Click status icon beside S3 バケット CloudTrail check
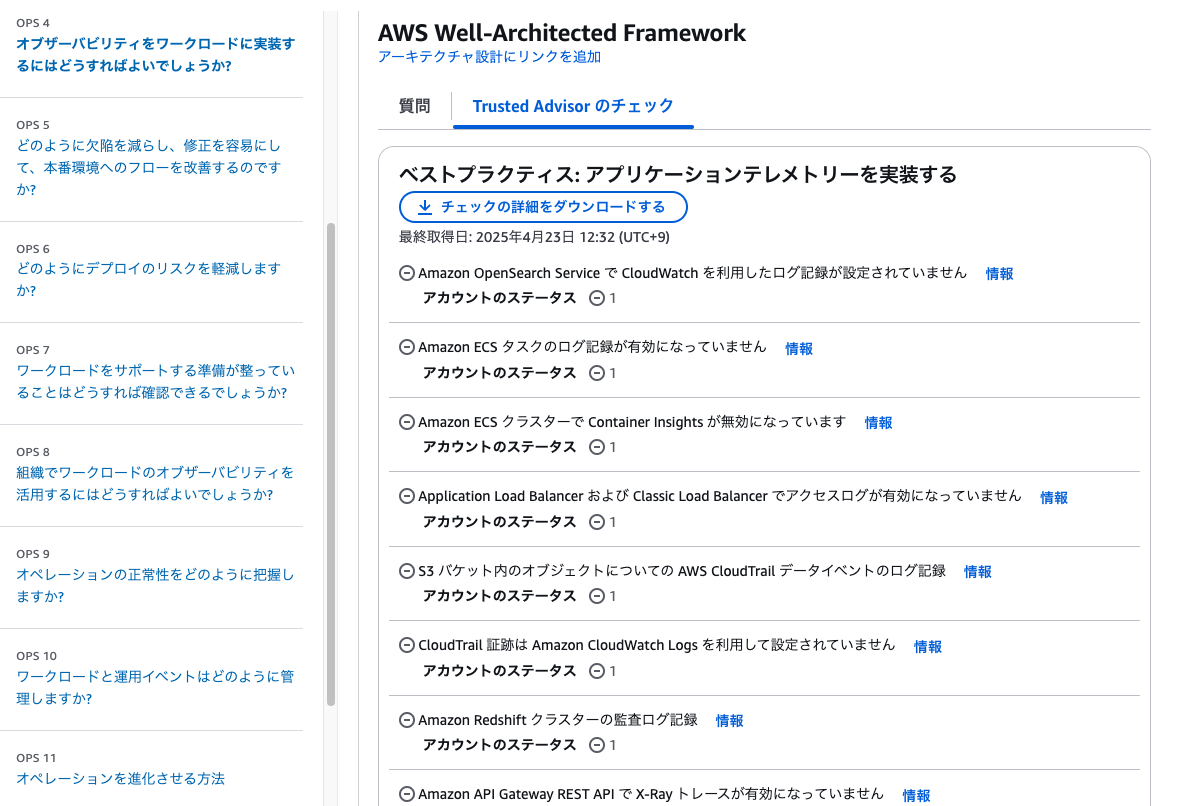1193x806 pixels. coord(407,571)
